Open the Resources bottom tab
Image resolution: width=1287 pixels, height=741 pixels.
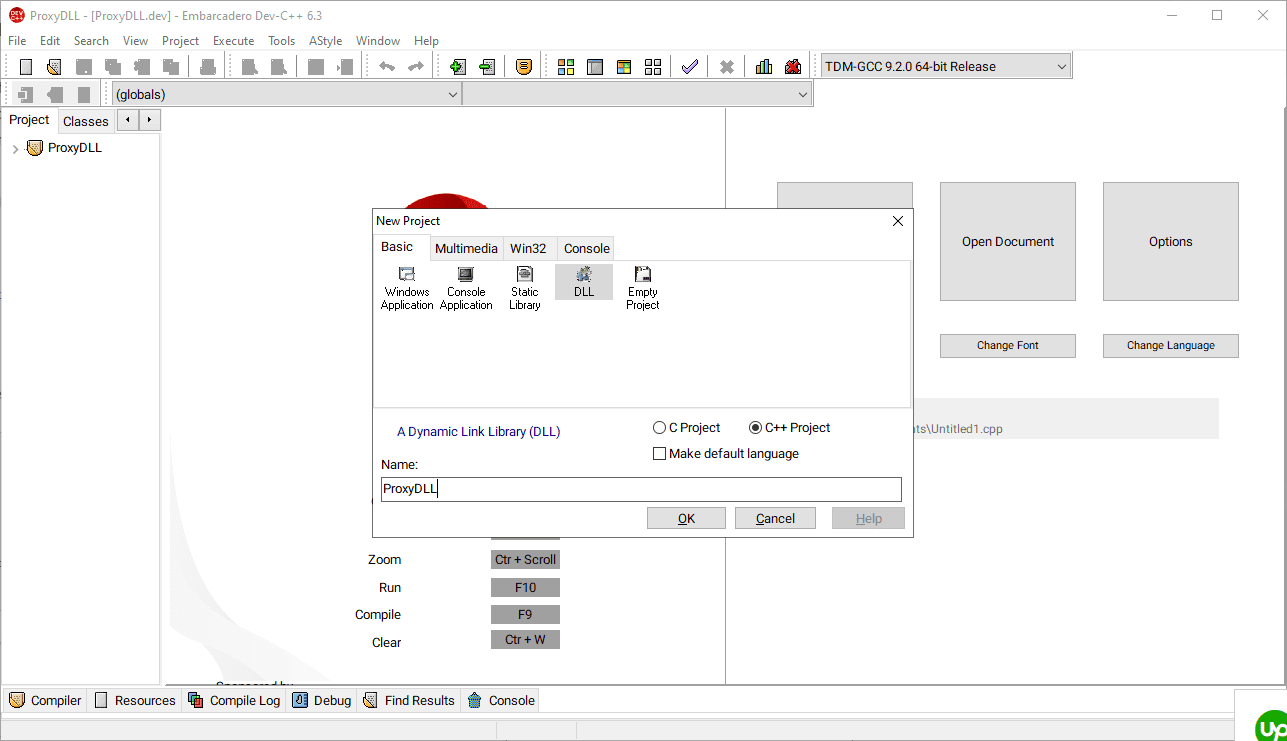(x=135, y=701)
